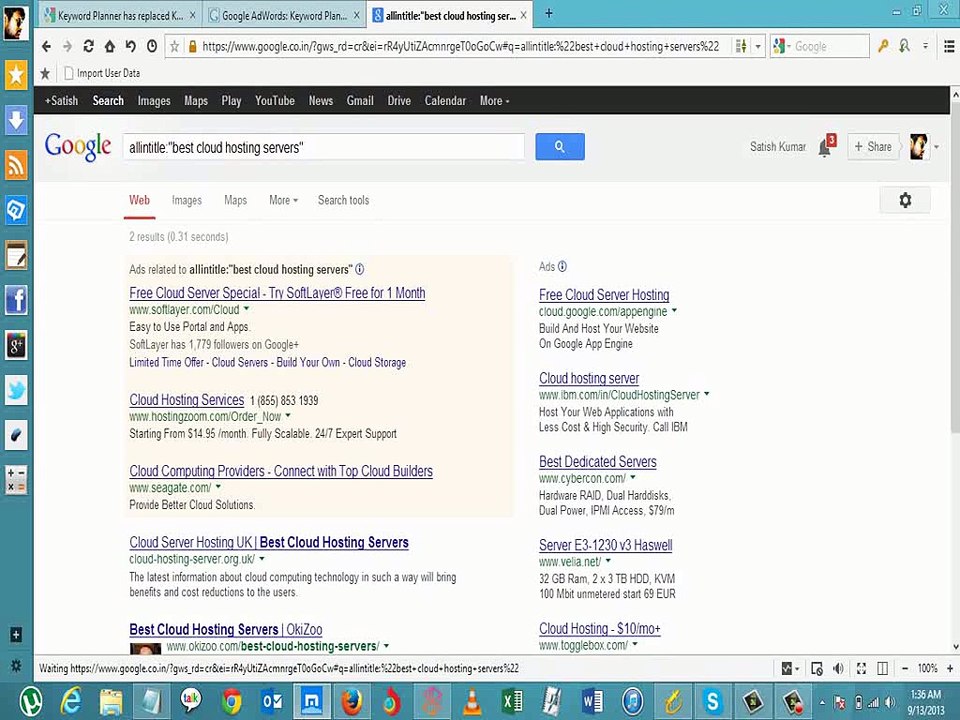Expand More filter under search box
Viewport: 960px width, 720px height.
283,200
